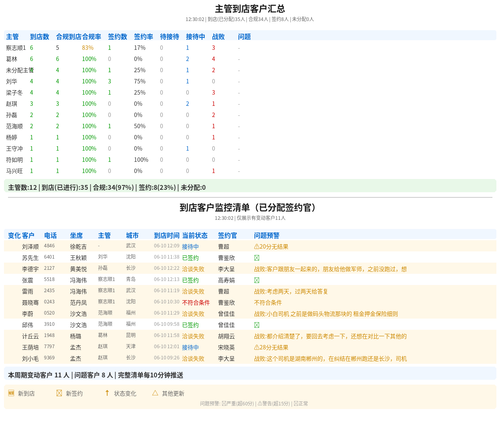The width and height of the screenshot is (500, 426).
Task: Click the red 不符合条件 status cell
Action: pos(196,302)
